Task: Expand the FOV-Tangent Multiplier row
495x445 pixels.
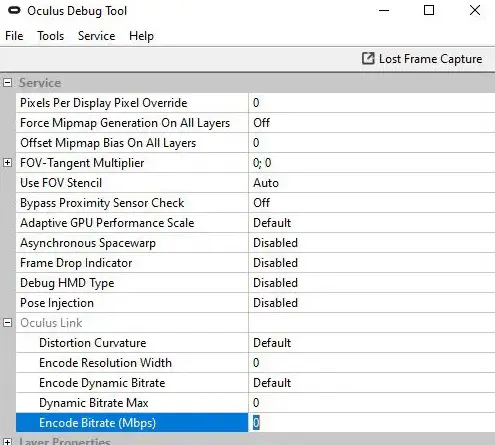Action: coord(7,163)
